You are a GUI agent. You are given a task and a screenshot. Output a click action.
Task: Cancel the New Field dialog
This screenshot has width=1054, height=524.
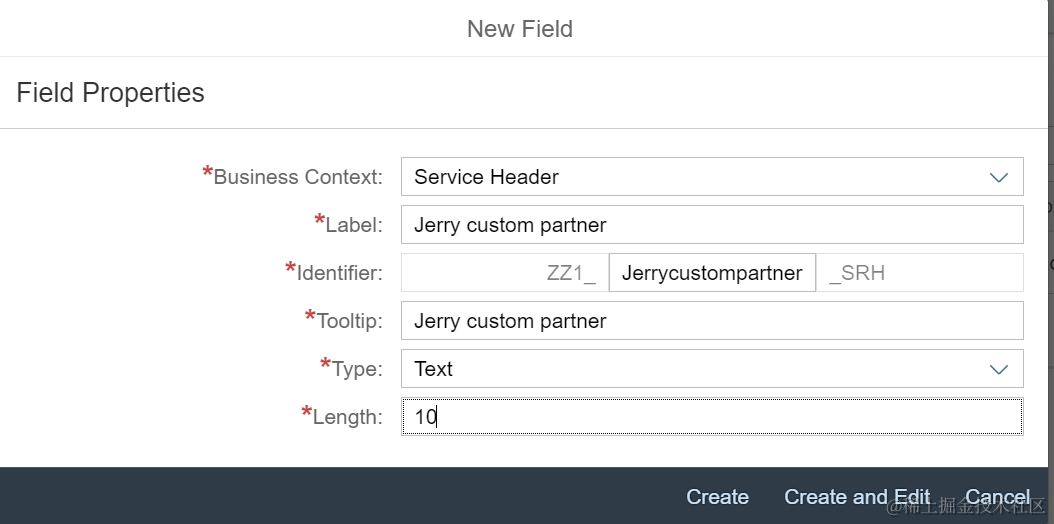click(x=997, y=497)
